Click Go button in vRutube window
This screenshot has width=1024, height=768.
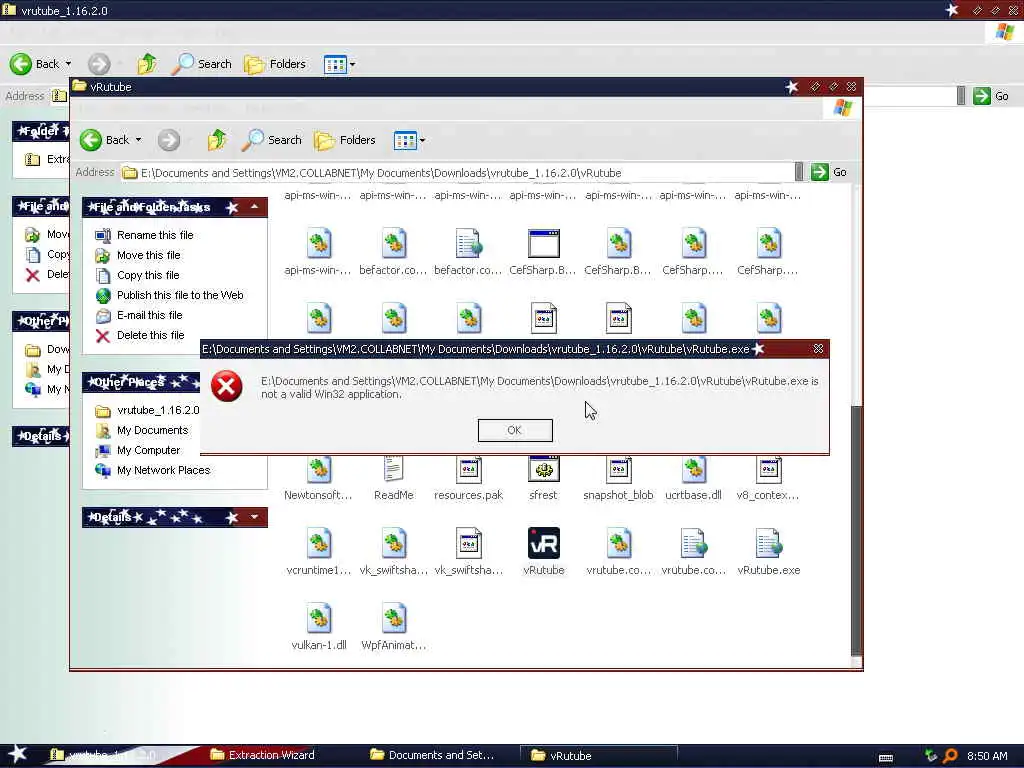tap(829, 172)
